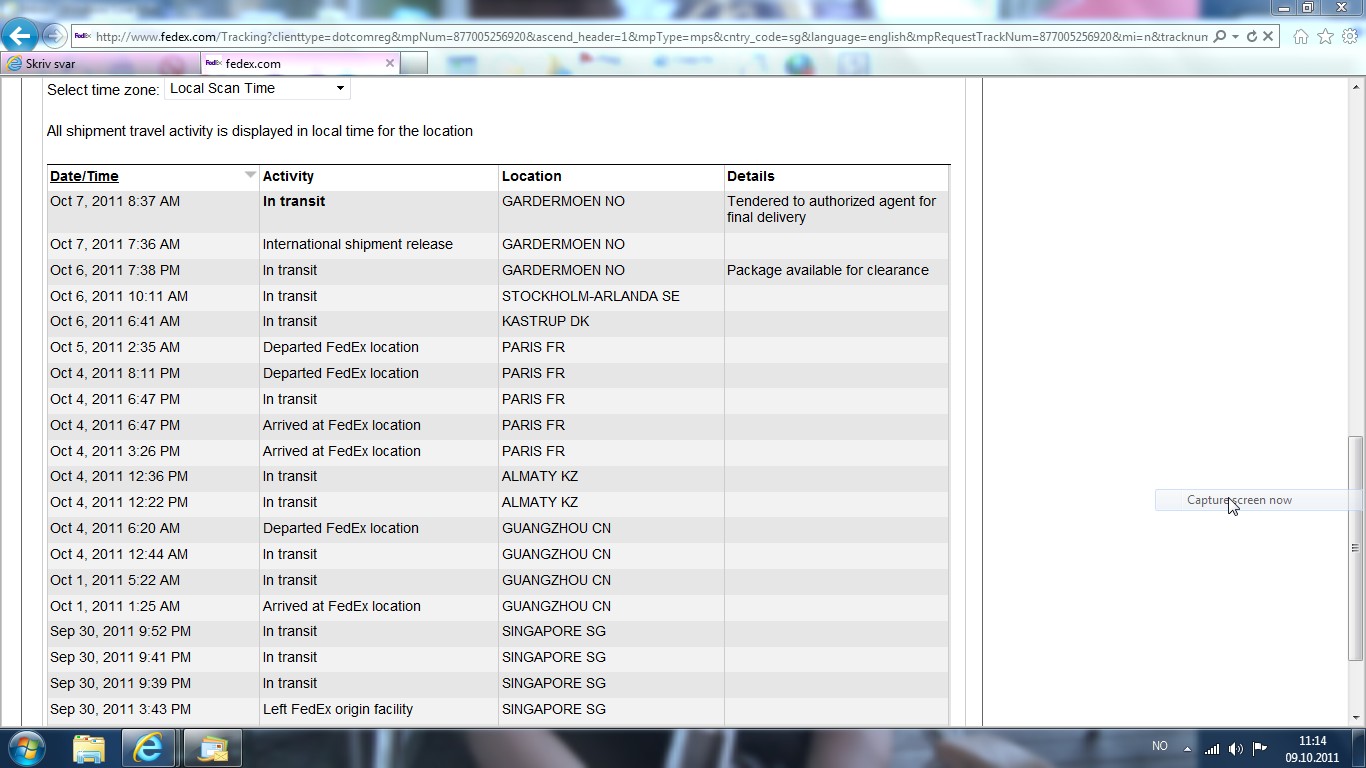Click the Show desktop button
Viewport: 1366px width, 768px height.
pos(1359,748)
